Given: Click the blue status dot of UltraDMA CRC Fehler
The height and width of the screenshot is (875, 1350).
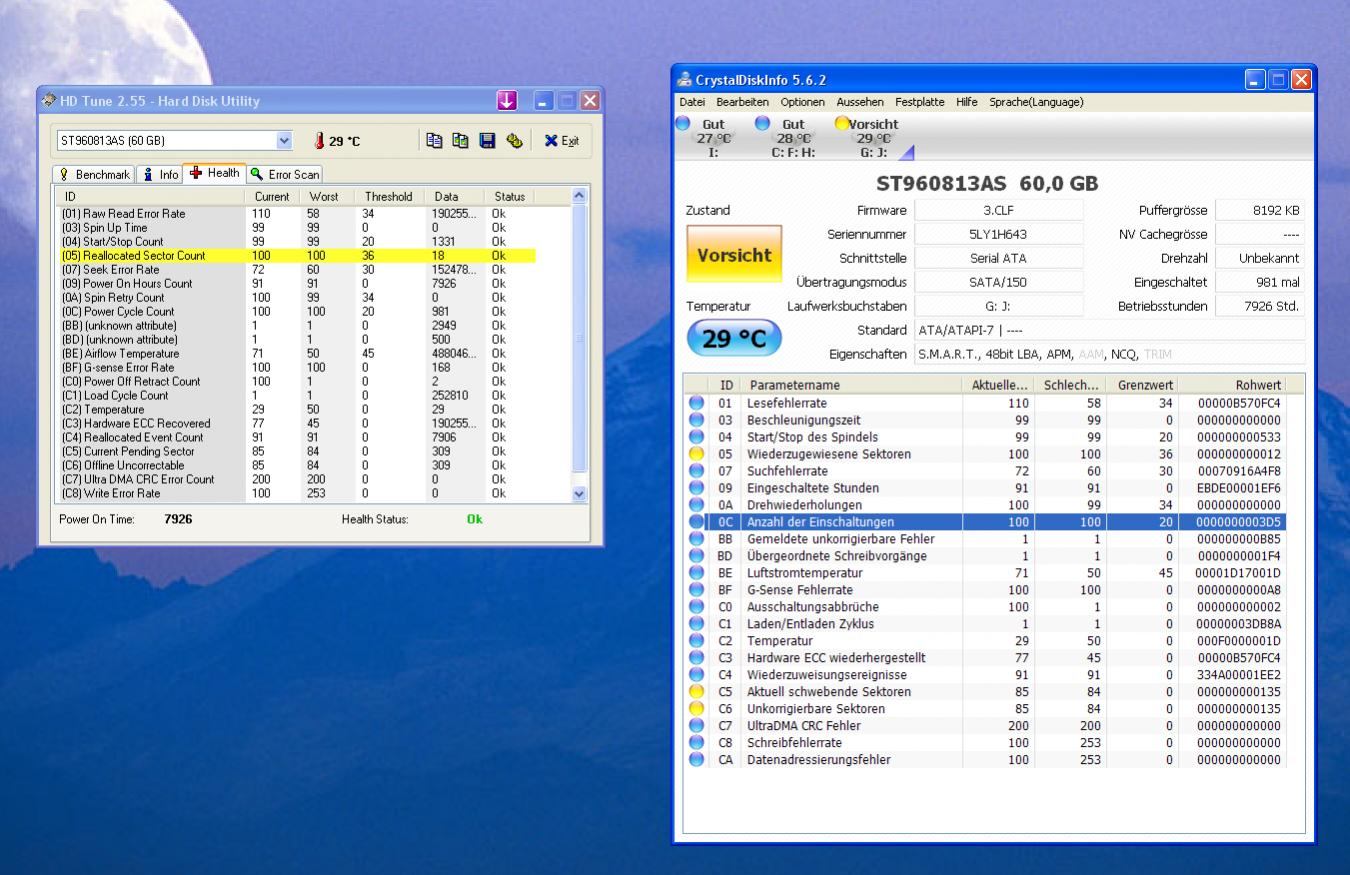Looking at the screenshot, I should [696, 726].
